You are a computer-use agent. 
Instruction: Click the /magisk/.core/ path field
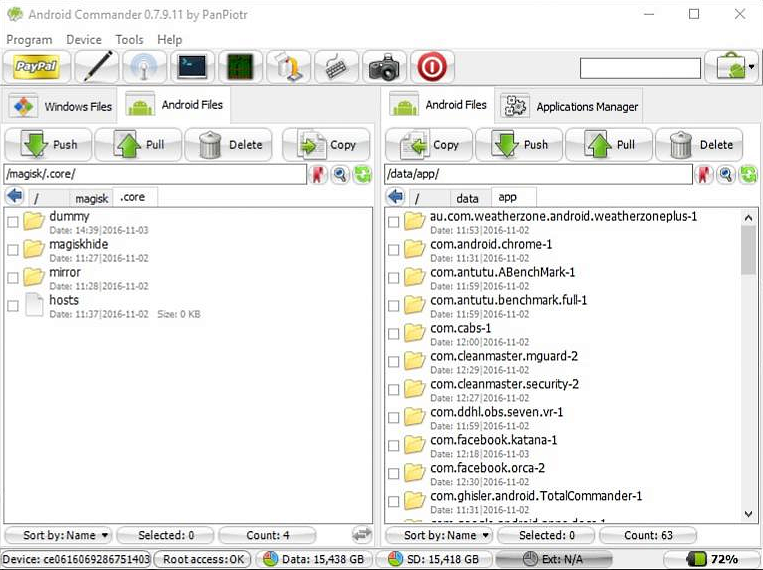click(x=155, y=174)
